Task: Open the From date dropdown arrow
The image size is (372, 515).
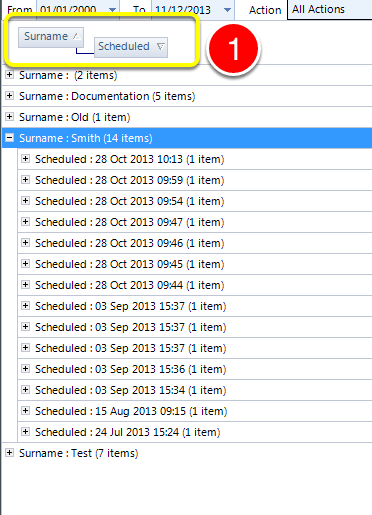Action: point(113,10)
